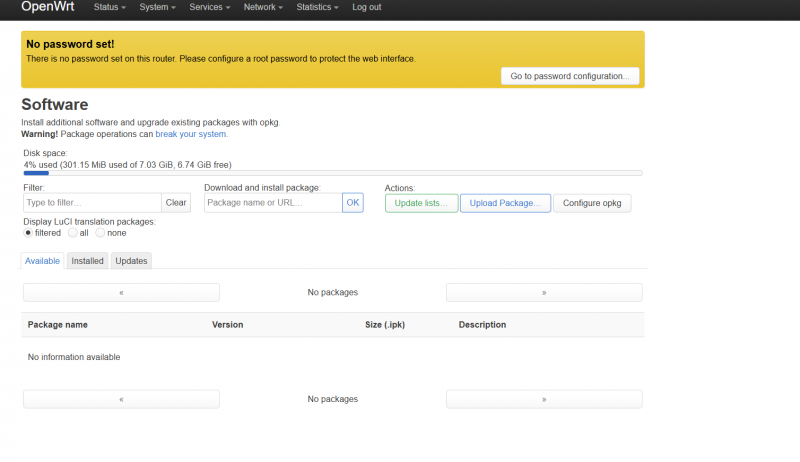This screenshot has width=800, height=462.
Task: Open the OpenWrt home logo link
Action: pyautogui.click(x=47, y=7)
